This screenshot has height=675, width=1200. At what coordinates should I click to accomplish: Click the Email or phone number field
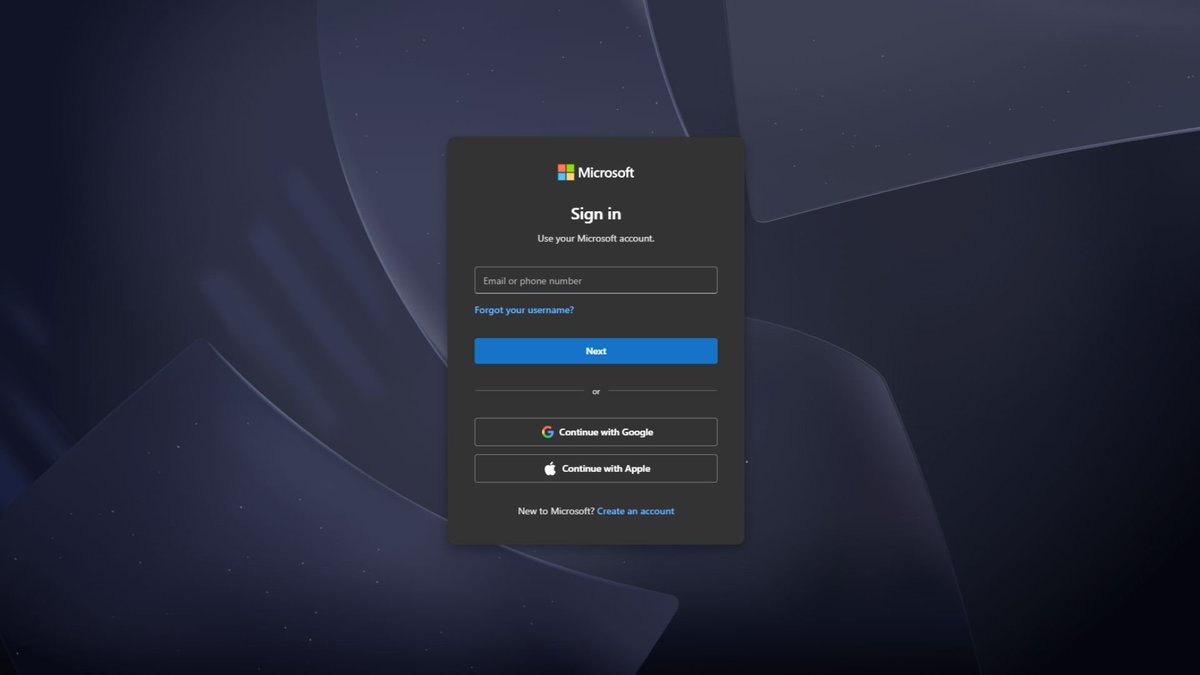596,280
